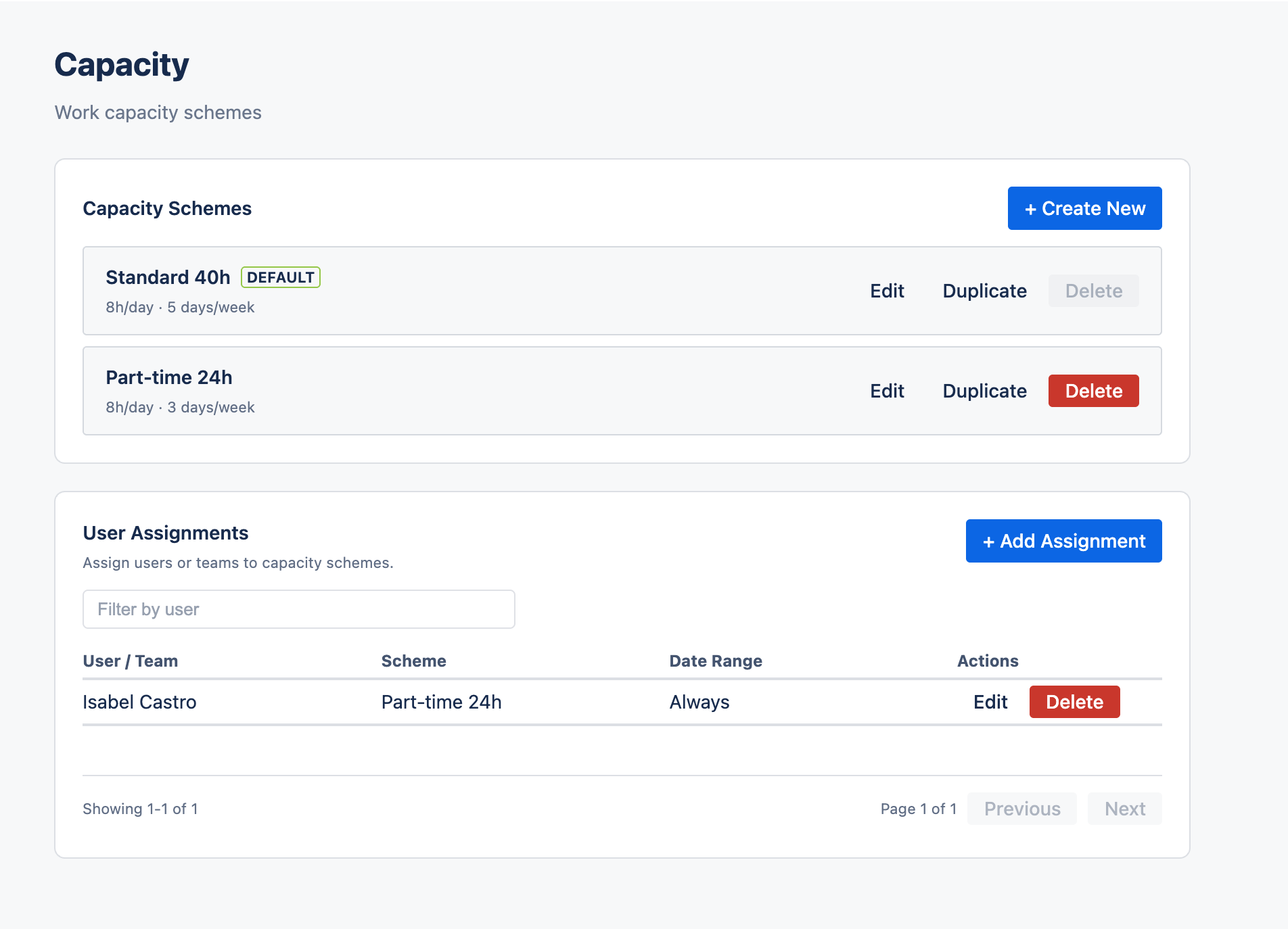Image resolution: width=1288 pixels, height=929 pixels.
Task: Select the '8h/day · 5 days/week' text
Action: pos(180,307)
